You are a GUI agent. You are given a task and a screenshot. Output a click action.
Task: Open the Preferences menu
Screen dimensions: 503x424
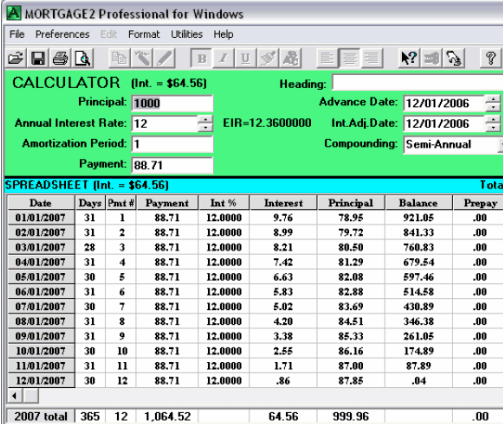tap(62, 34)
